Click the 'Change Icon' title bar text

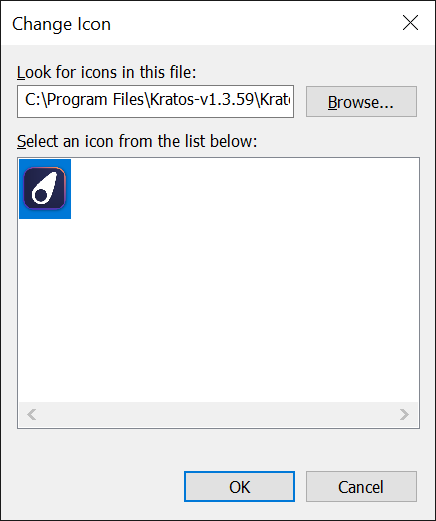pos(61,24)
